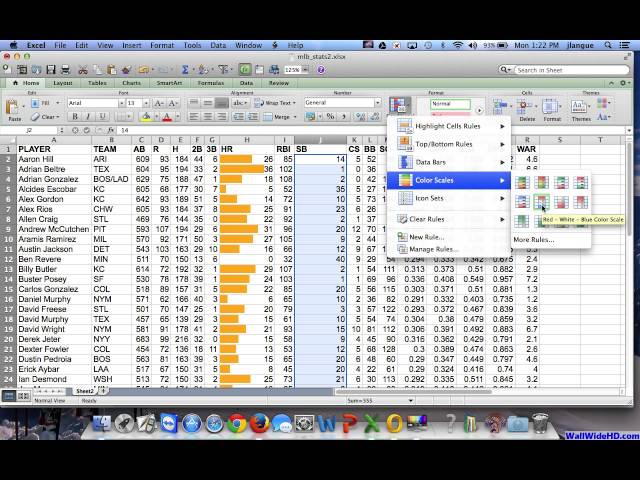Open Data Bars submenu
The height and width of the screenshot is (480, 640).
click(449, 162)
